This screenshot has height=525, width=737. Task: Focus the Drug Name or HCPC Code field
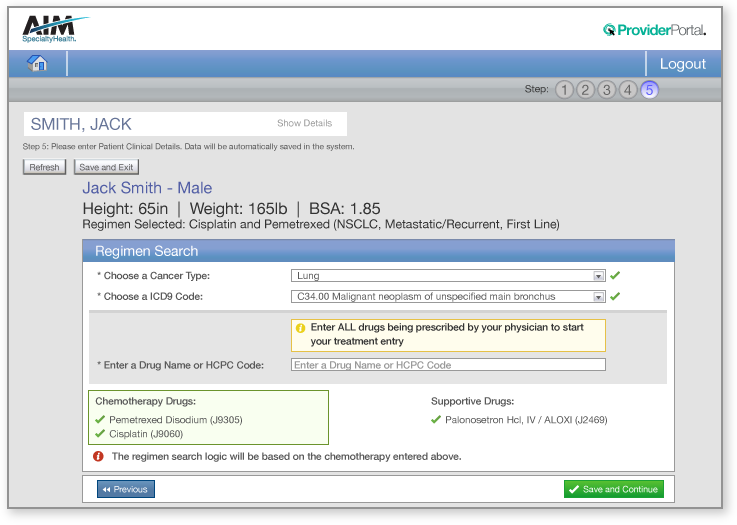(x=448, y=365)
